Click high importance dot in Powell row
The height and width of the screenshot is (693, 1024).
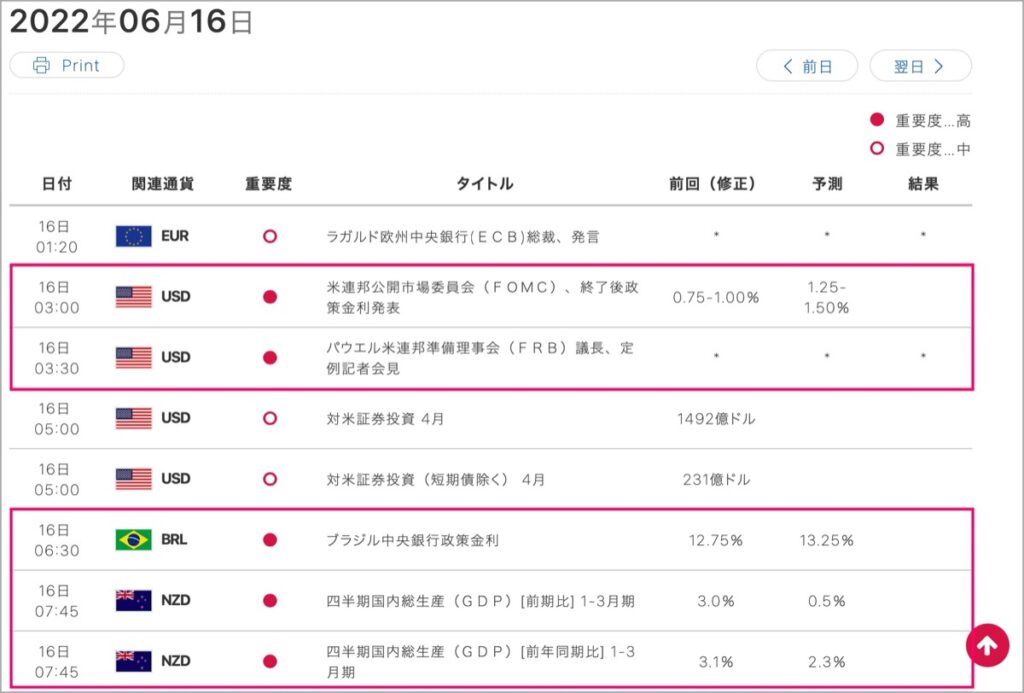(x=270, y=358)
